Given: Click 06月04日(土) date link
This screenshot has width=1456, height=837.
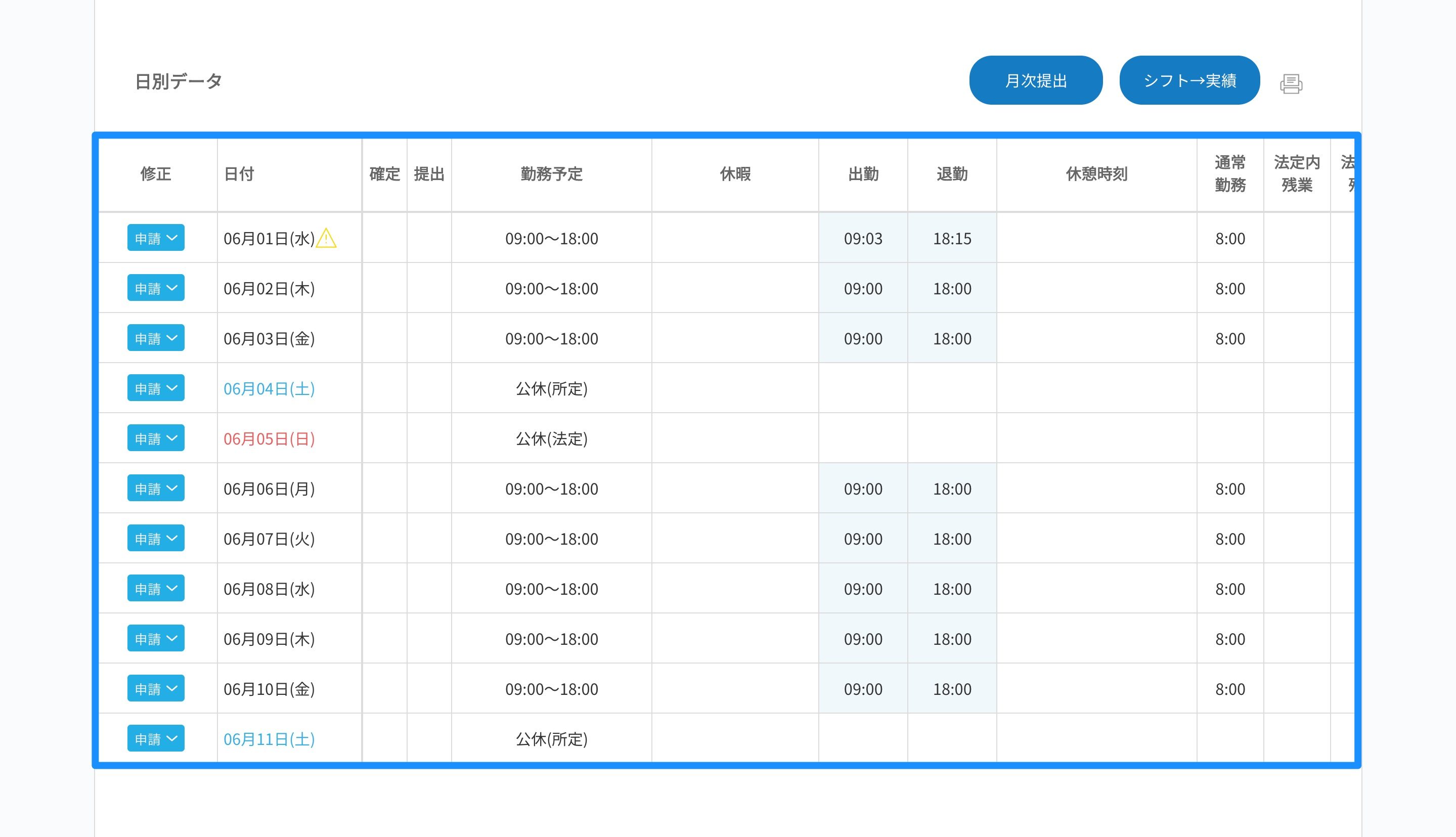Looking at the screenshot, I should [x=269, y=388].
